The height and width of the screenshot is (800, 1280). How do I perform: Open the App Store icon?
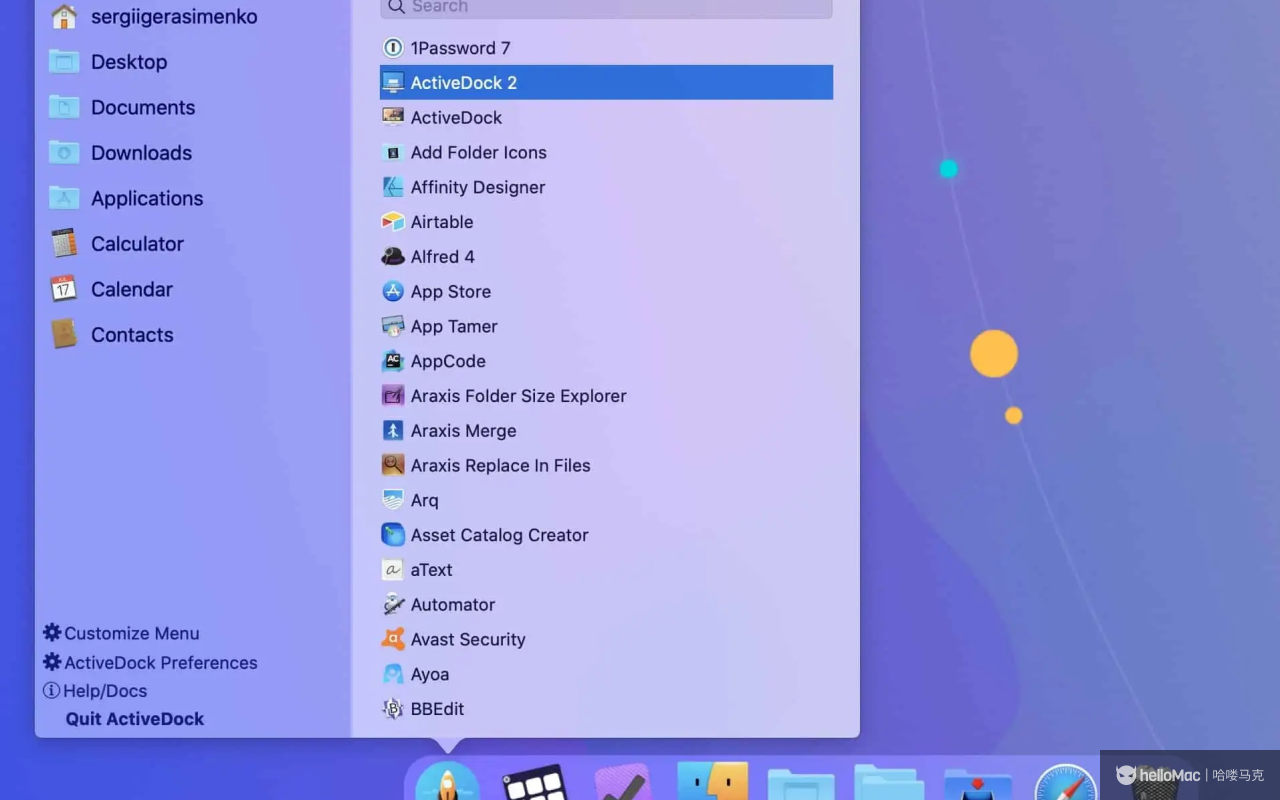pyautogui.click(x=393, y=291)
